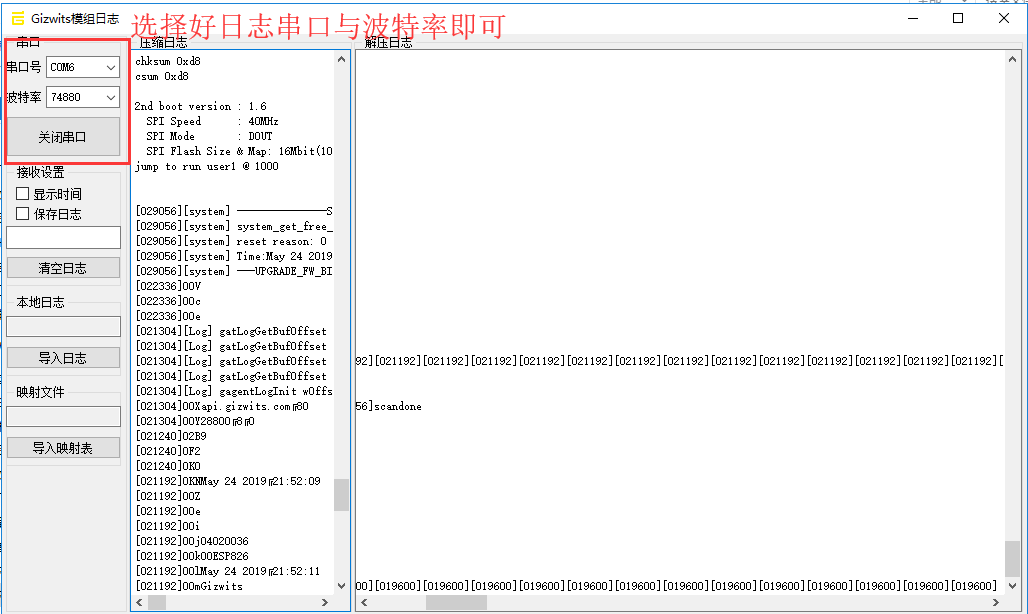Enable the 显示时间 checkbox

[23, 194]
